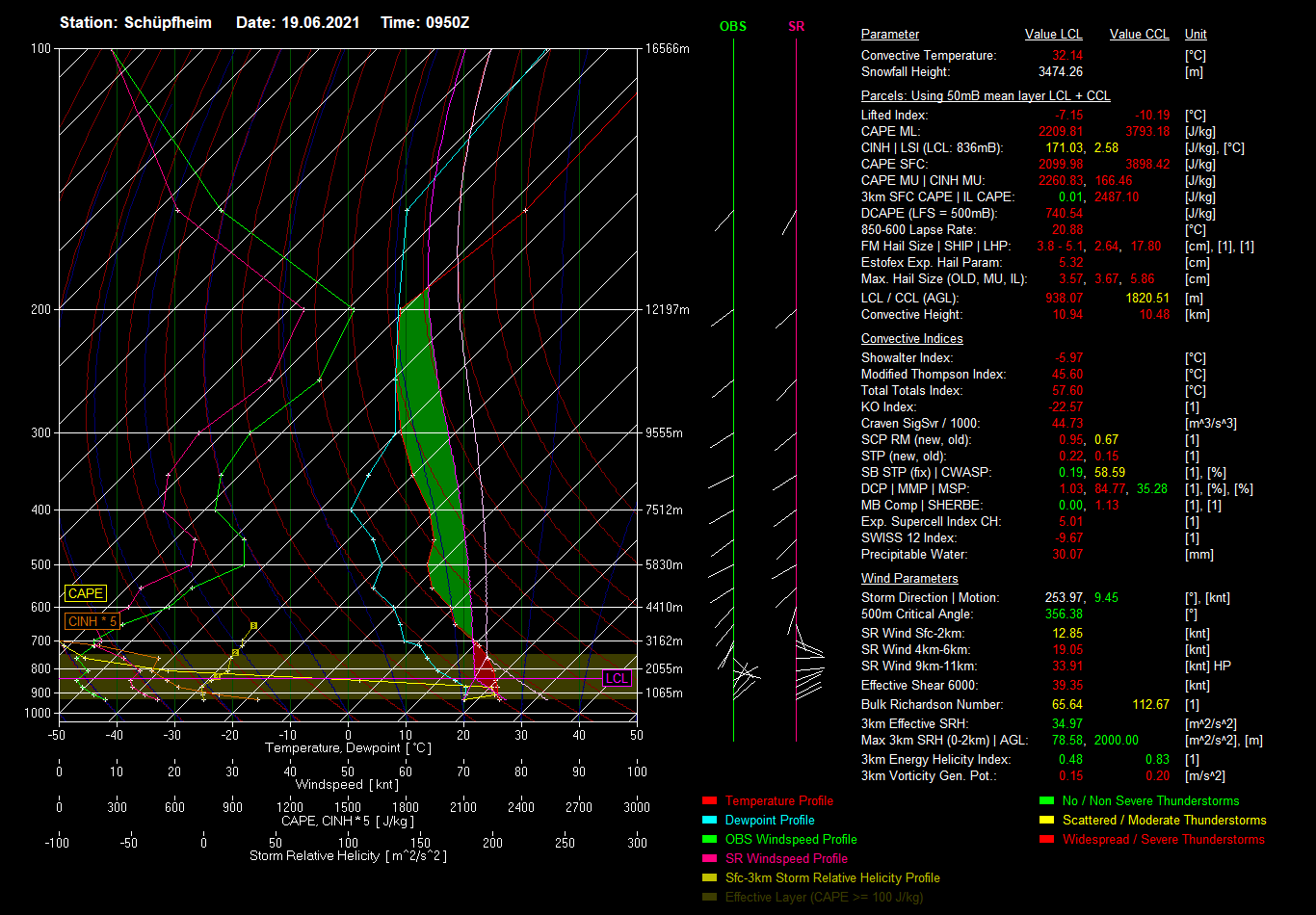Click the Value CCL column header
Viewport: 1316px width, 915px height.
pos(1139,35)
